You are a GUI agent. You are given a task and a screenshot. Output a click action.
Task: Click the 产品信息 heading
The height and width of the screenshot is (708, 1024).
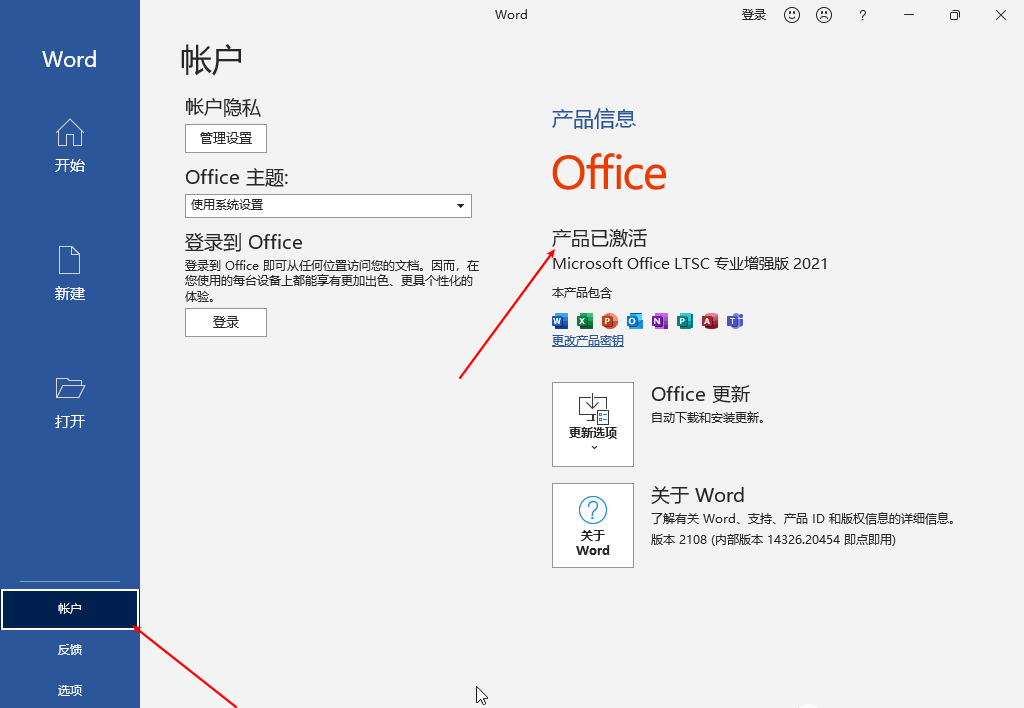(x=593, y=119)
